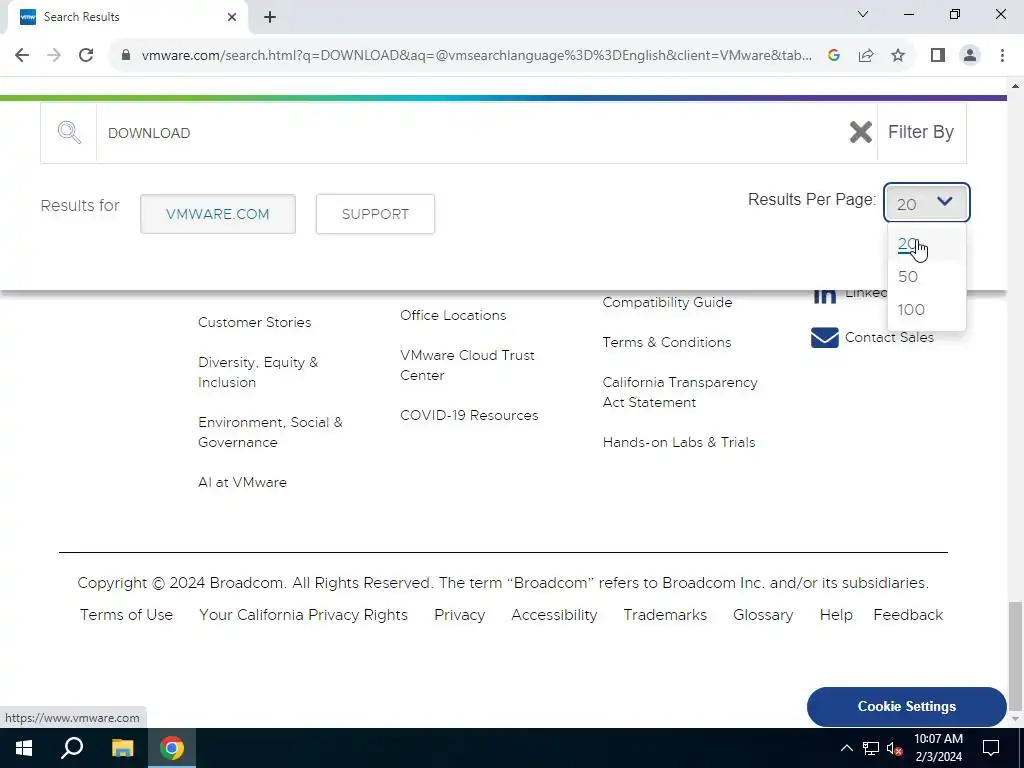Viewport: 1024px width, 768px height.
Task: Click the share page icon
Action: click(866, 55)
